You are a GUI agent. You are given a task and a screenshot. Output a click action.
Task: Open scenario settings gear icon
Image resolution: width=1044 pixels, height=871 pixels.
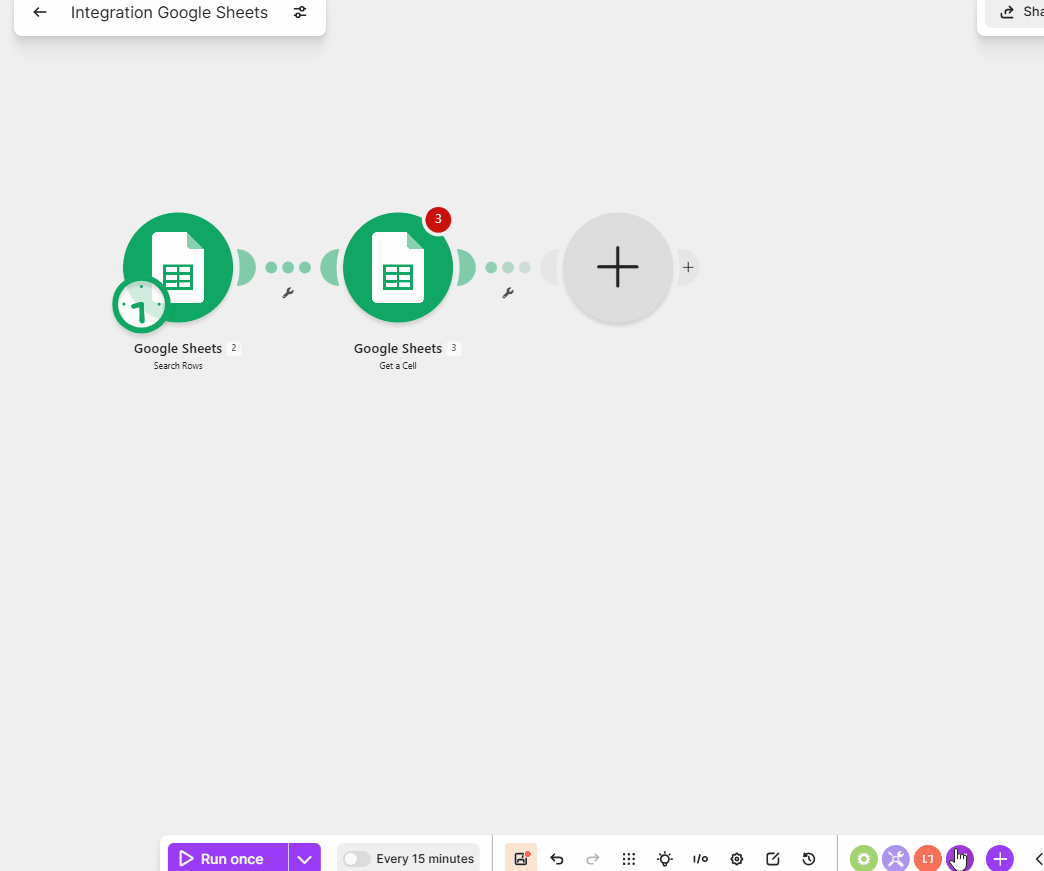pyautogui.click(x=736, y=858)
